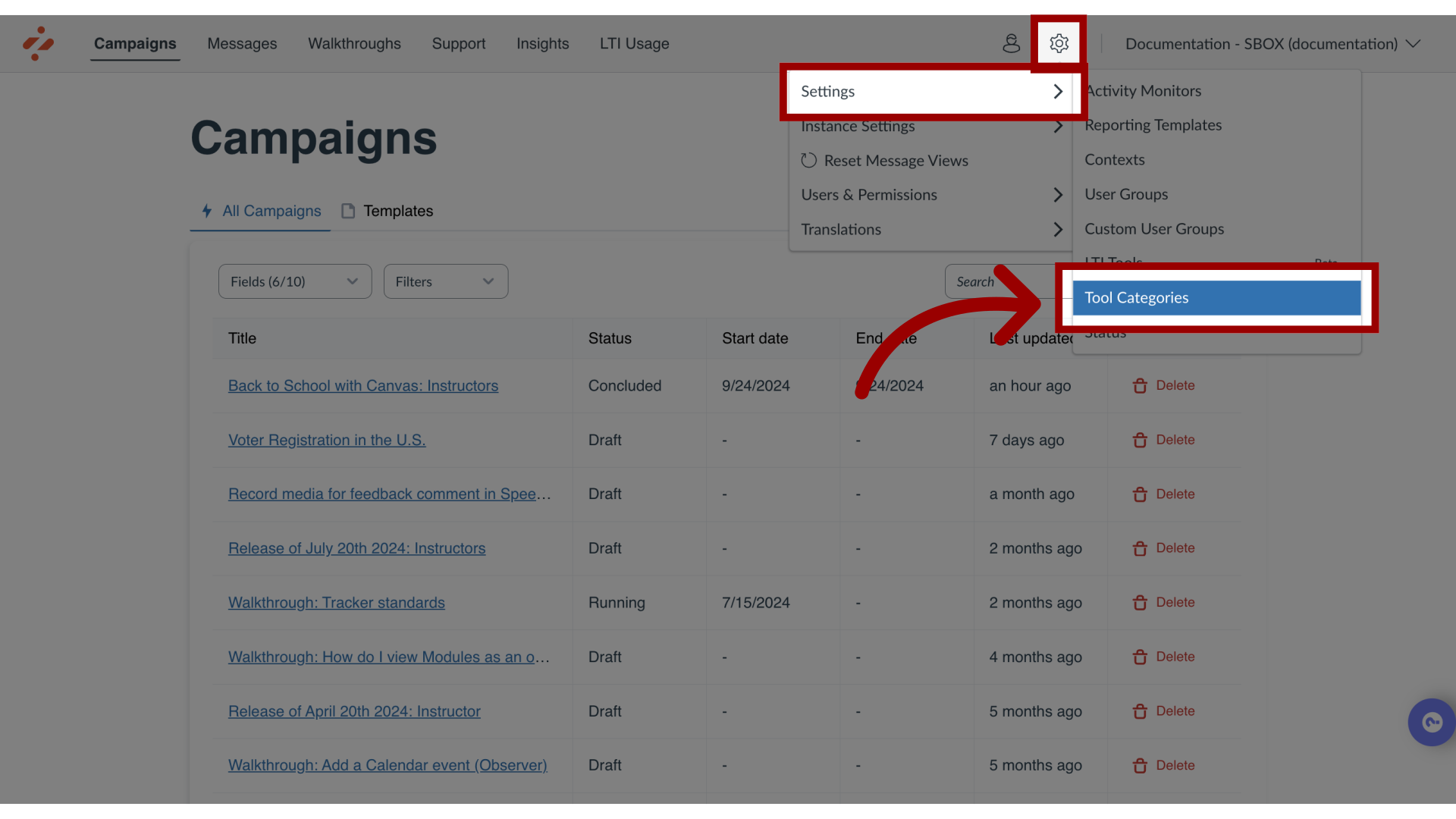Expand Instance Settings submenu chevron
Image resolution: width=1456 pixels, height=819 pixels.
(x=1058, y=127)
